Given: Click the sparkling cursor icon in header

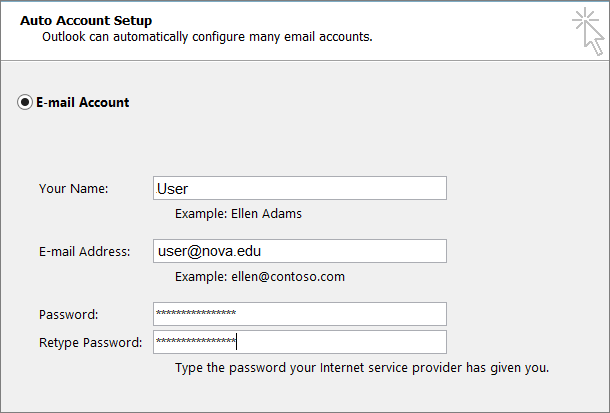Looking at the screenshot, I should coord(585,31).
